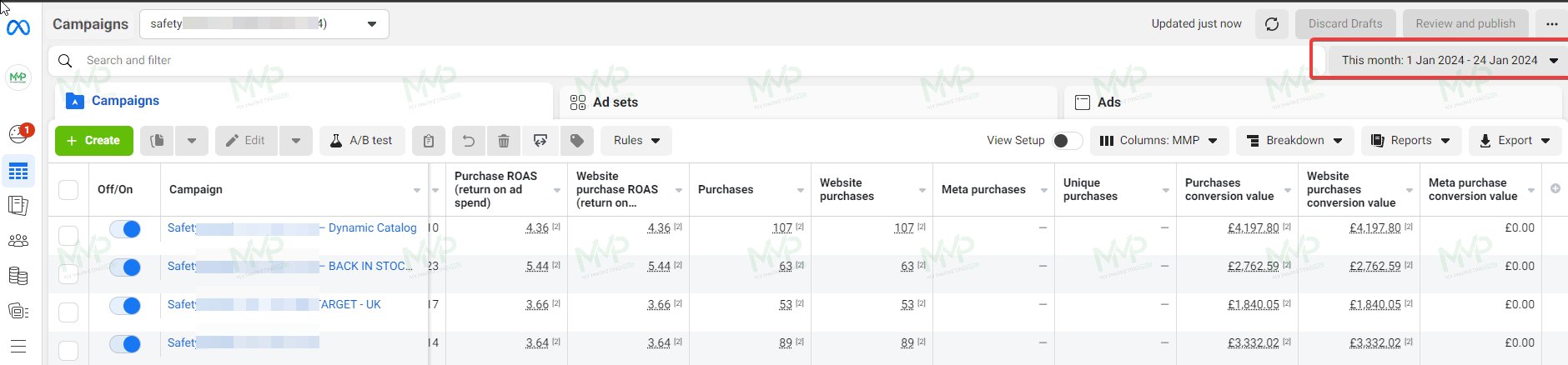Click the Undo arrow icon
The image size is (1568, 365).
click(469, 141)
